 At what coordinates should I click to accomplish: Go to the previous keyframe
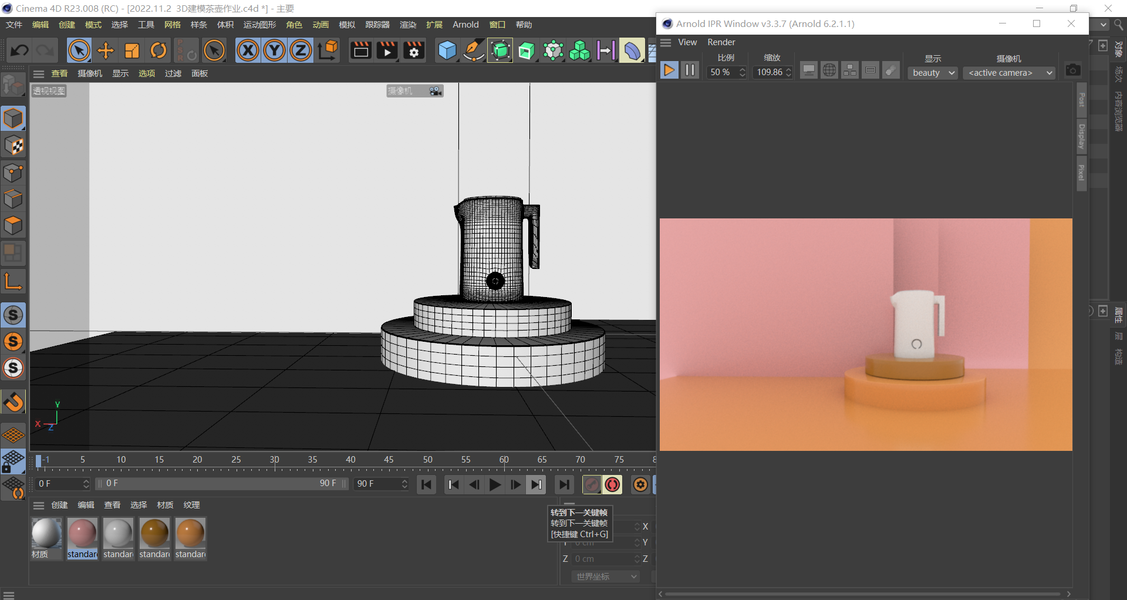pyautogui.click(x=454, y=484)
